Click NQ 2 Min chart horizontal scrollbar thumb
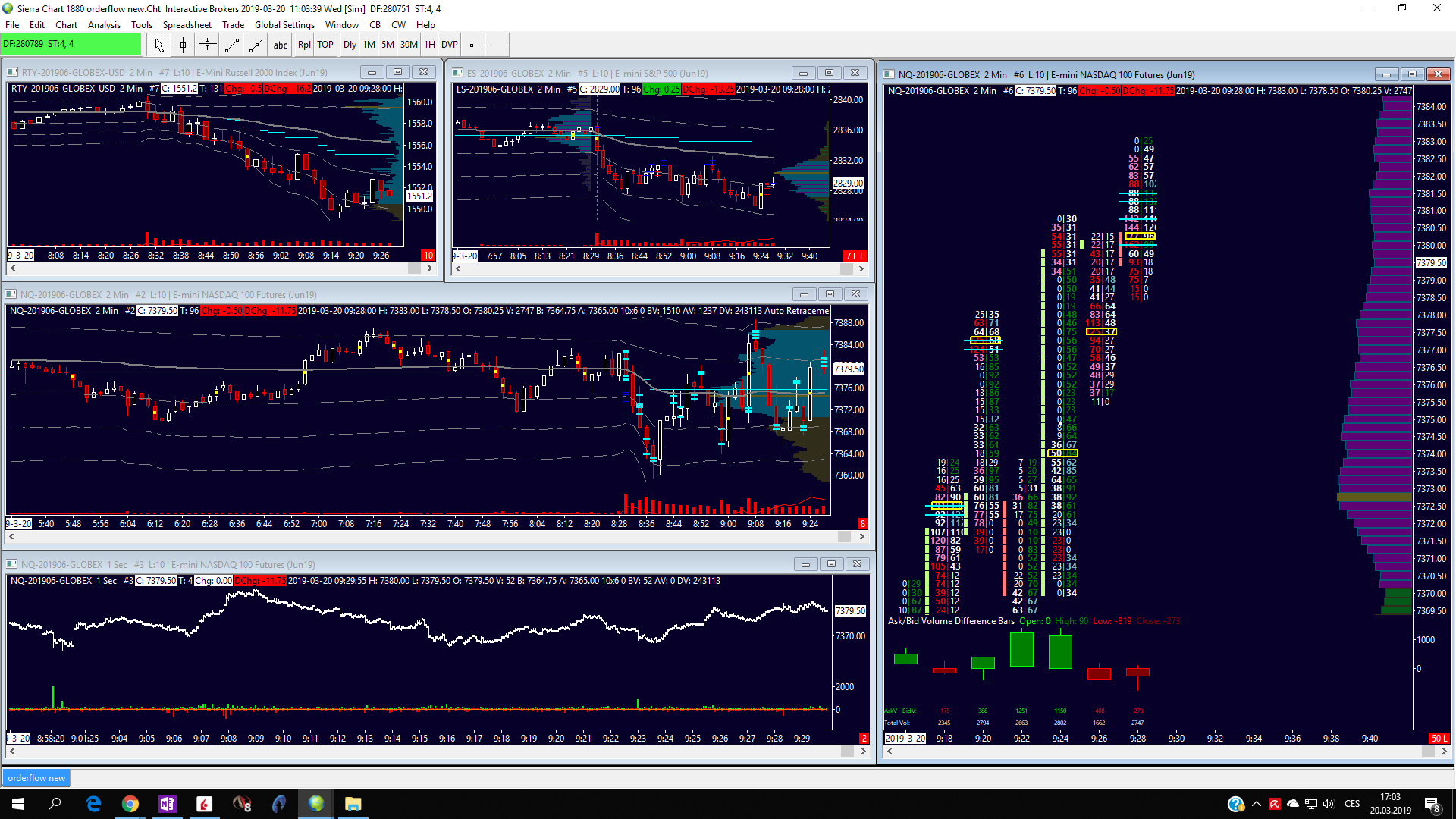The height and width of the screenshot is (819, 1456). [844, 536]
